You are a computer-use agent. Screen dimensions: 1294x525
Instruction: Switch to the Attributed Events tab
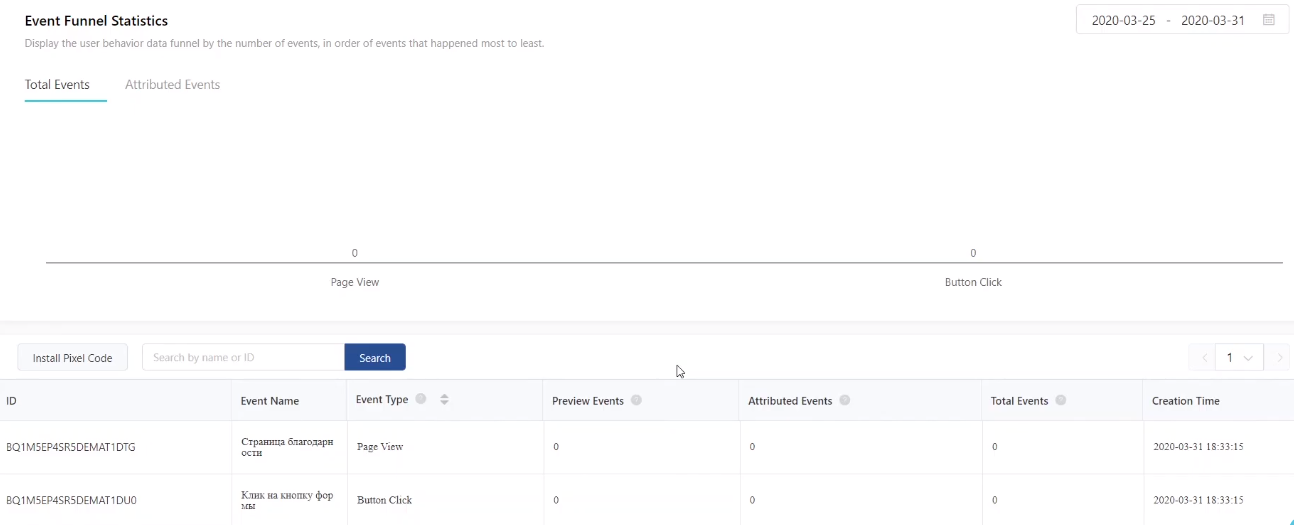[172, 85]
